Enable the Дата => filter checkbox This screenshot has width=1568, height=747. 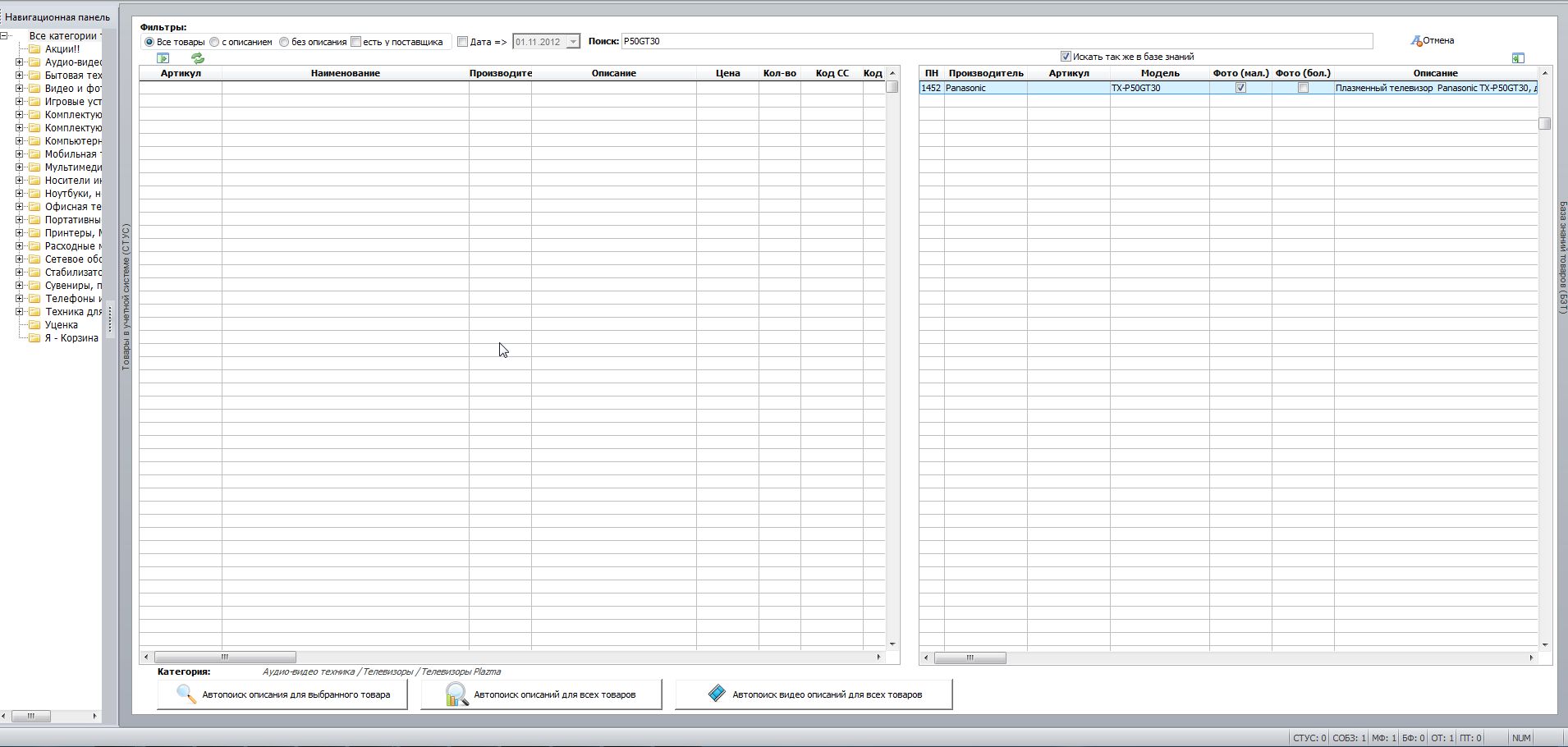[462, 41]
